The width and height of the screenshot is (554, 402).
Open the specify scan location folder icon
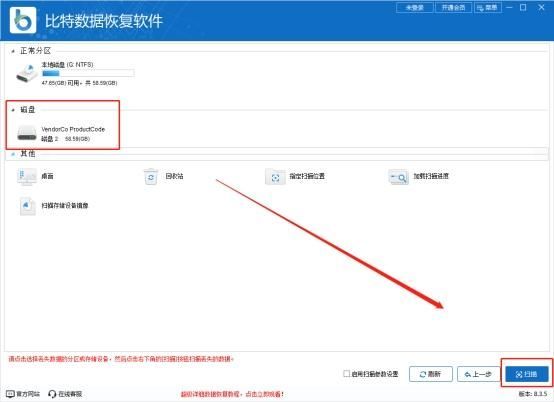pyautogui.click(x=275, y=176)
